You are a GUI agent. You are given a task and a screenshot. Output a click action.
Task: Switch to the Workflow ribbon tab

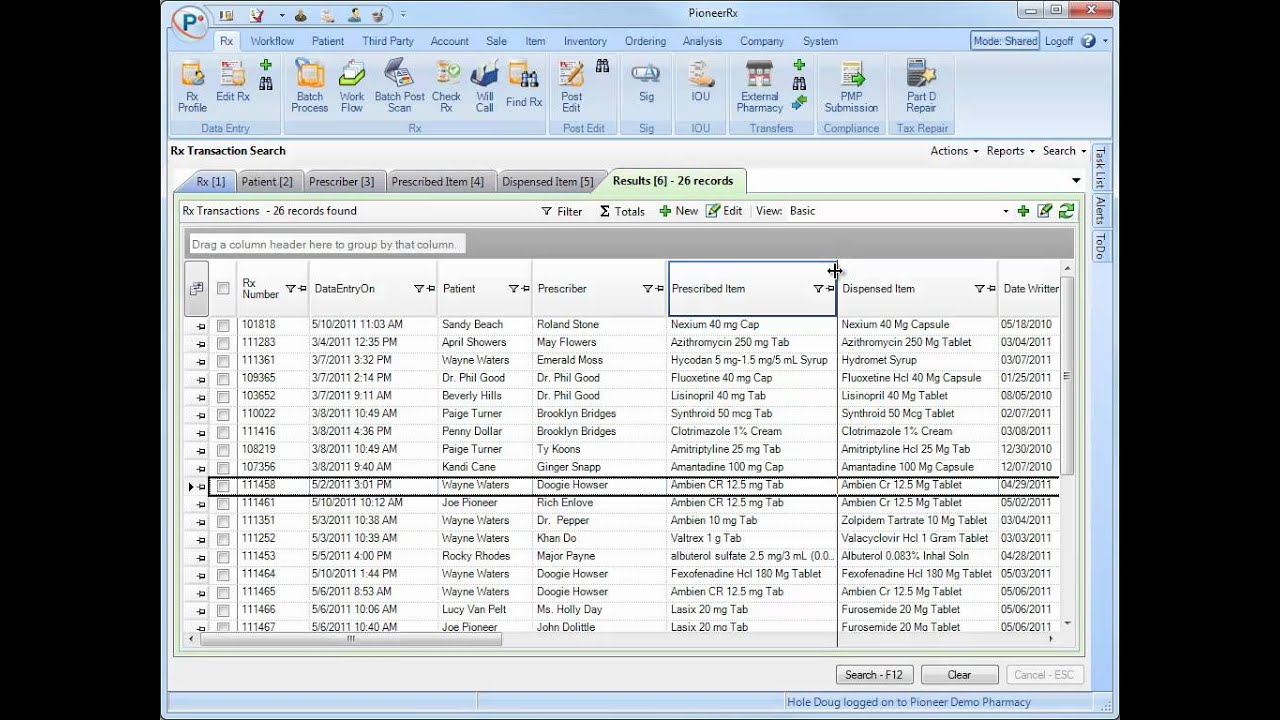[x=272, y=41]
